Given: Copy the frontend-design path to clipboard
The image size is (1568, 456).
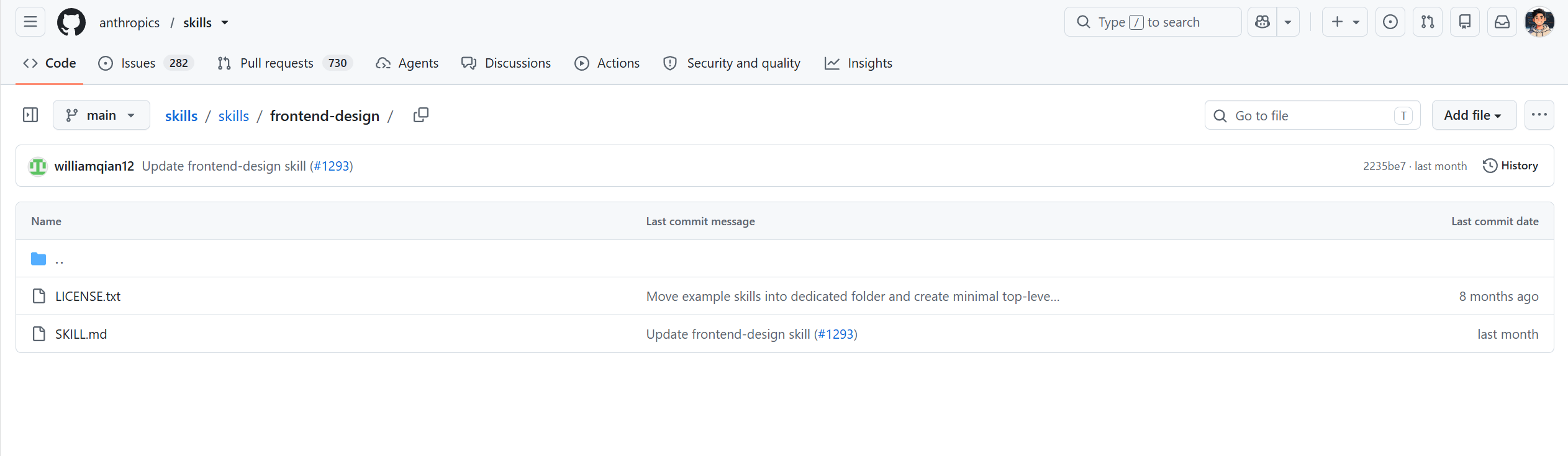Looking at the screenshot, I should pyautogui.click(x=421, y=115).
